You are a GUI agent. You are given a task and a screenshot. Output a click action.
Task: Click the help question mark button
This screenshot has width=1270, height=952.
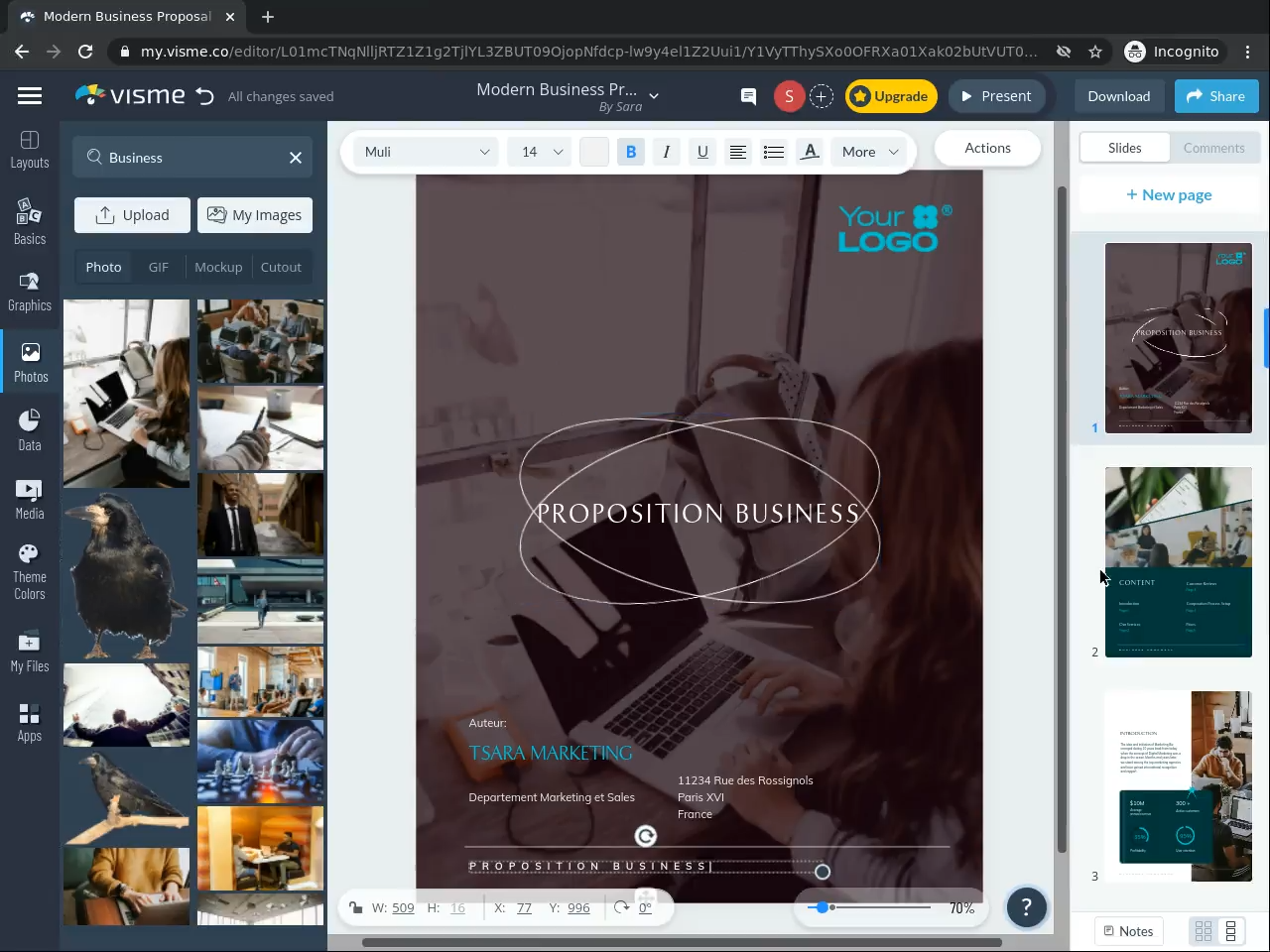pos(1027,907)
